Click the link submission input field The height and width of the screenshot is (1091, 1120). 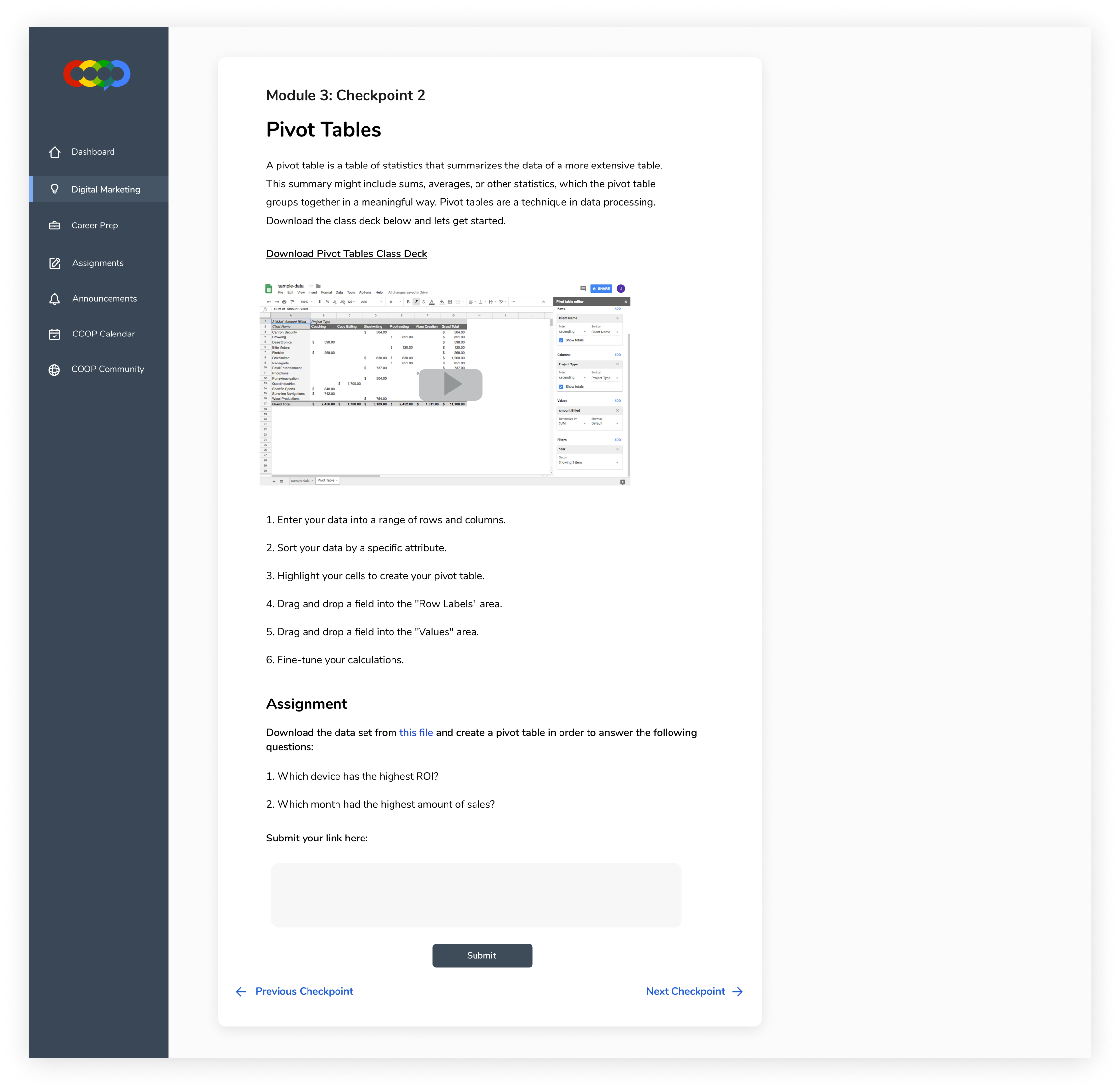[476, 895]
